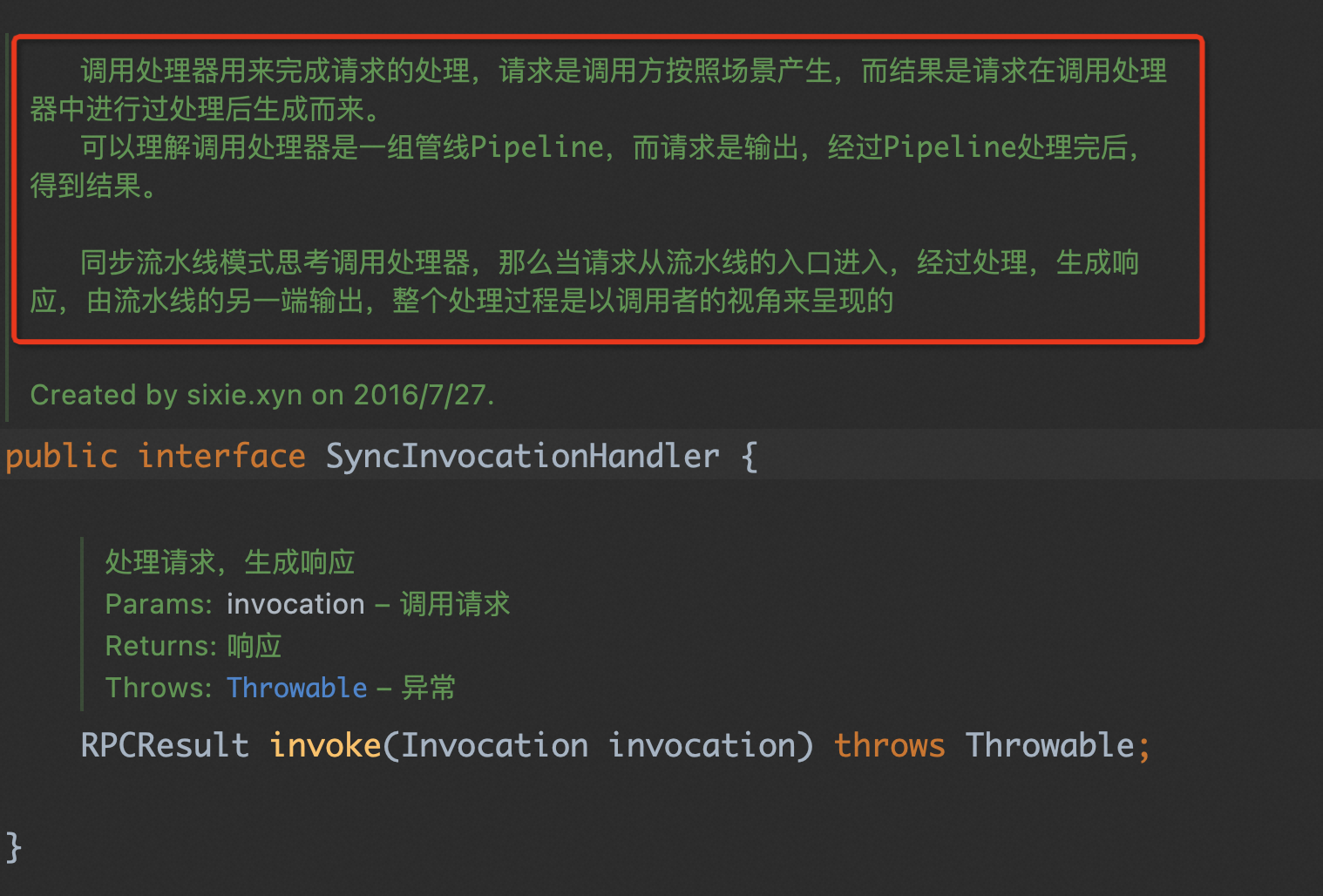Click the public keyword
The width and height of the screenshot is (1323, 896).
pyautogui.click(x=61, y=456)
